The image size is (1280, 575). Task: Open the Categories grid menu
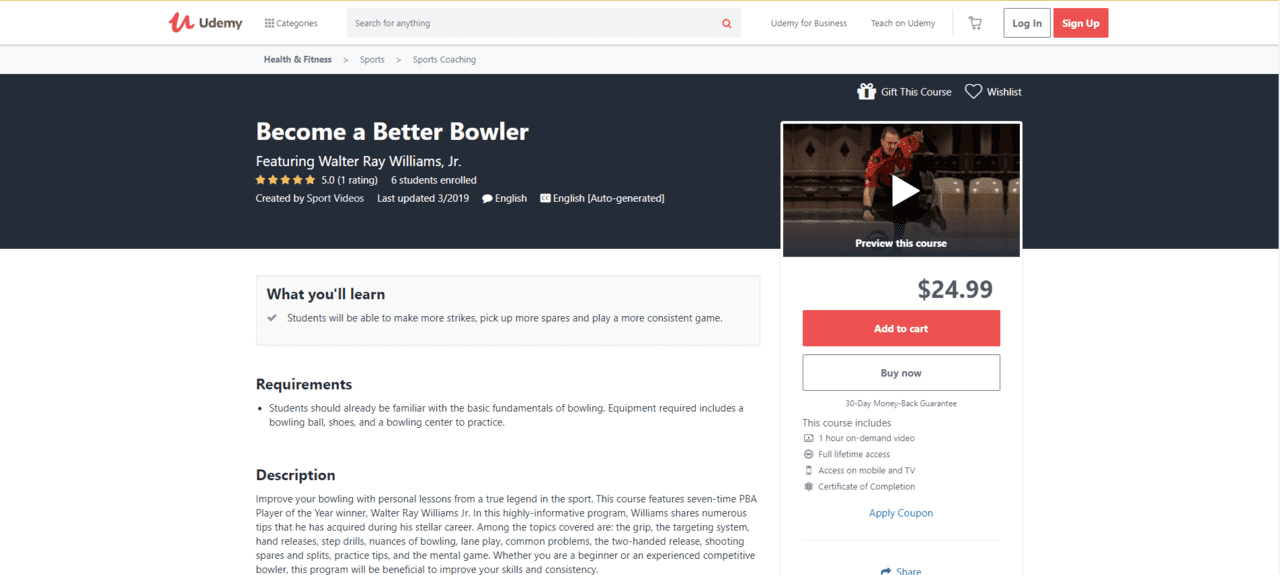coord(291,23)
